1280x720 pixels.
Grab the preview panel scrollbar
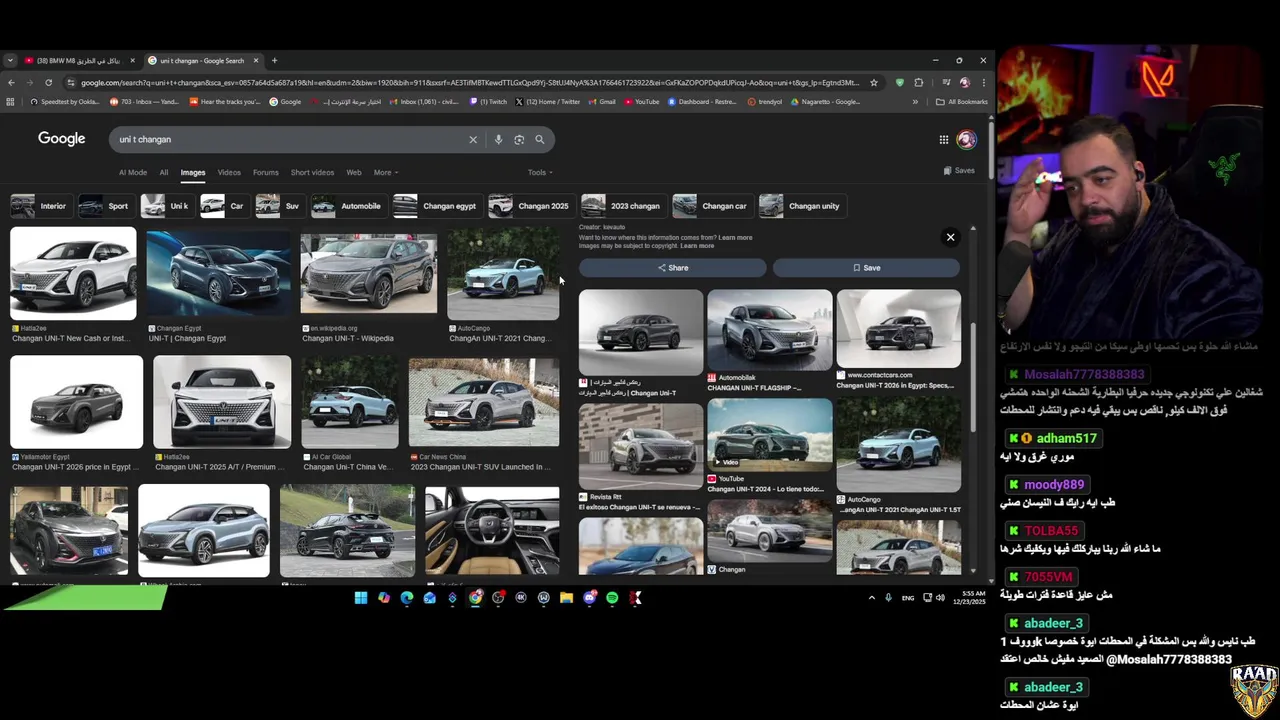click(x=974, y=377)
